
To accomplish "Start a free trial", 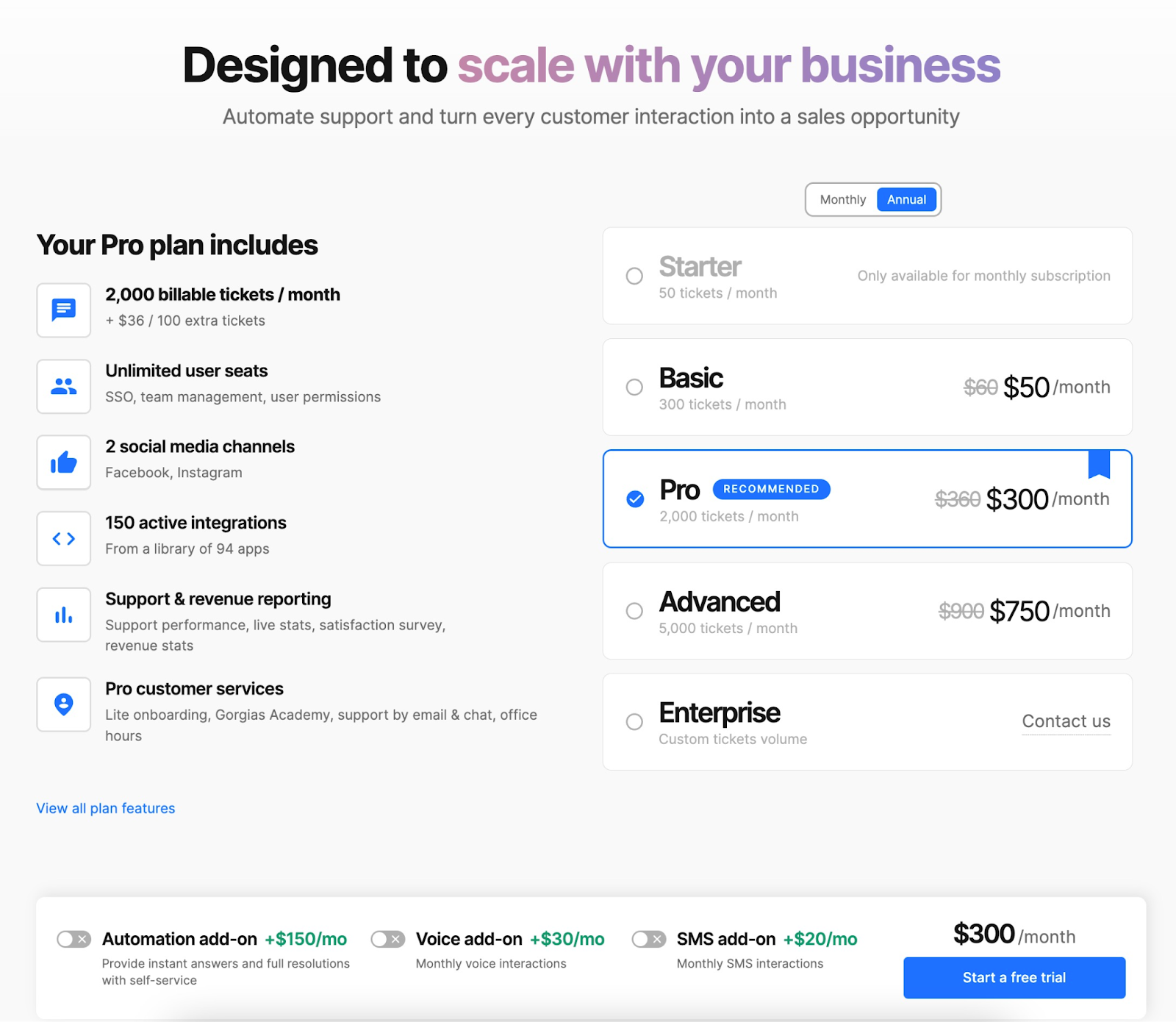I will point(1014,977).
